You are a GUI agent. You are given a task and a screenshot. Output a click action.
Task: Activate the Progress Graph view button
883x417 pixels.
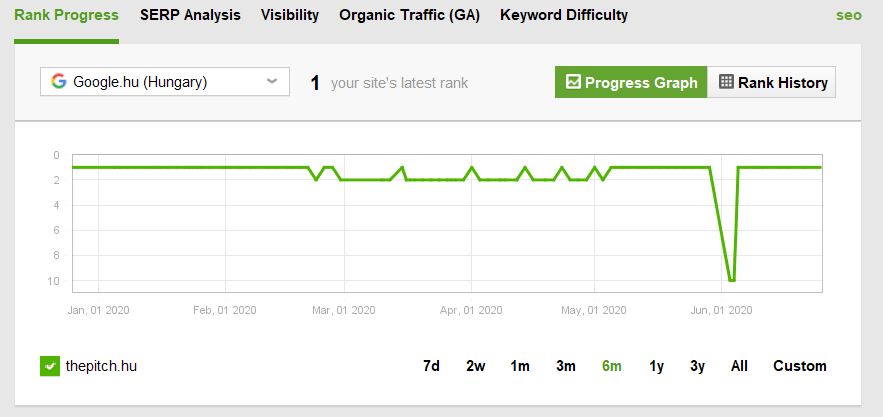point(631,82)
